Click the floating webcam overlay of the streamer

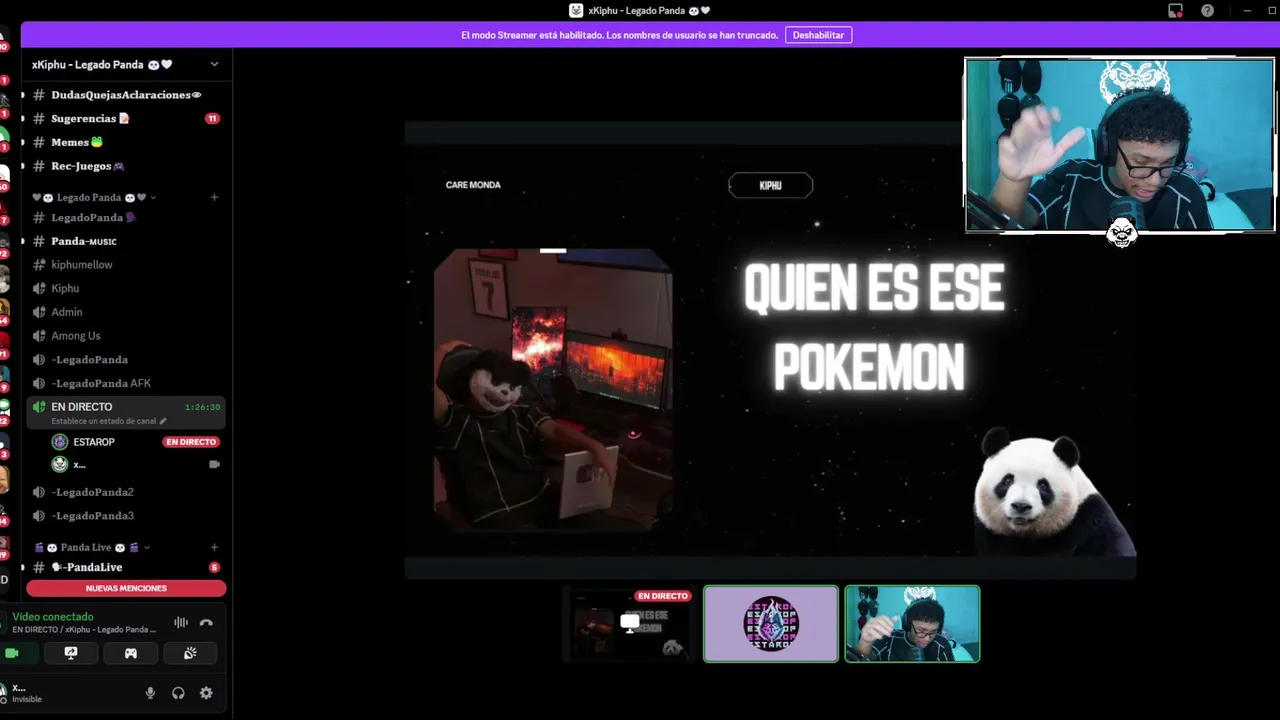point(1120,145)
